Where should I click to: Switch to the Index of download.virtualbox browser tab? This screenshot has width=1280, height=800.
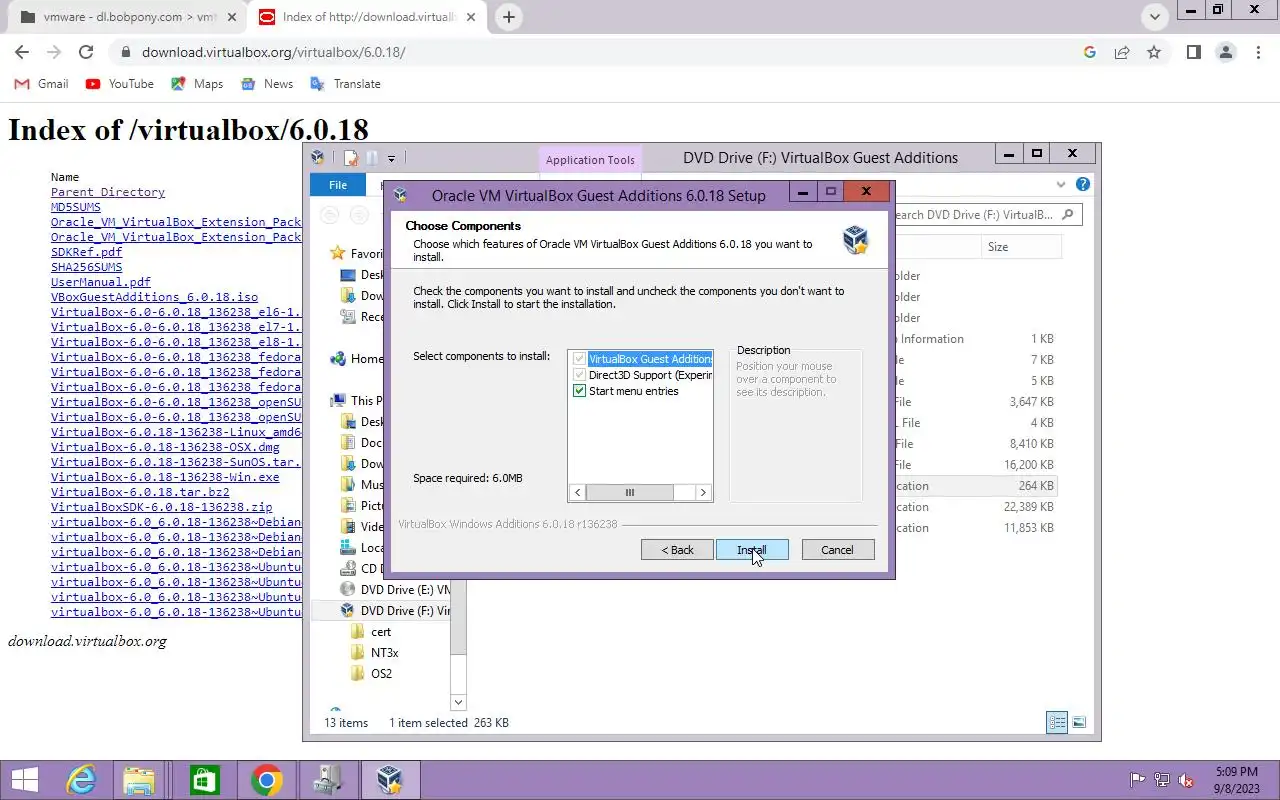(365, 17)
